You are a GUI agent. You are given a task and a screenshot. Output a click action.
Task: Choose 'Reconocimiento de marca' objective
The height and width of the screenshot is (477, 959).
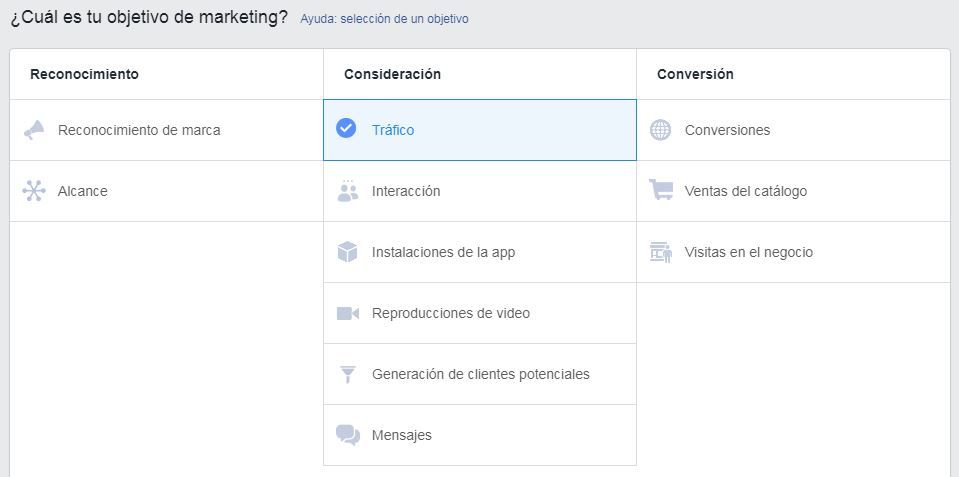point(139,130)
